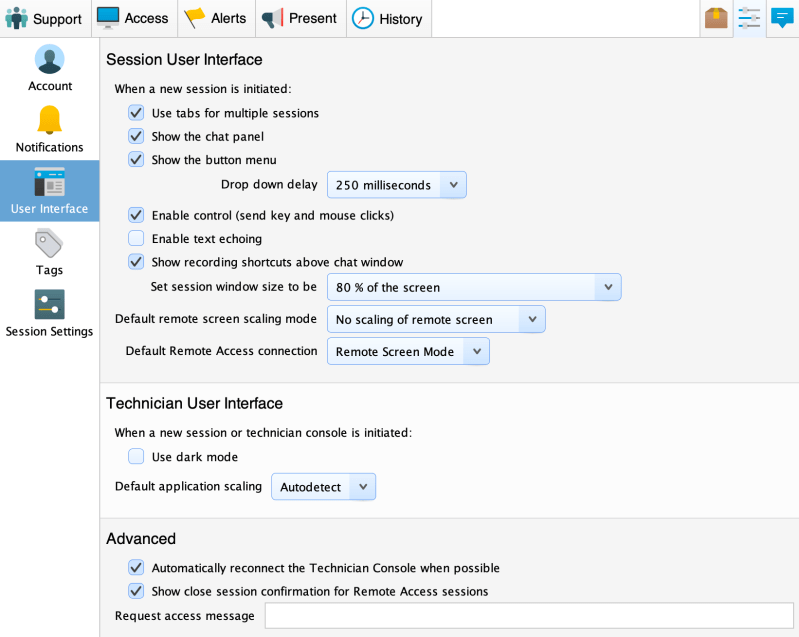Open Default application scaling dropdown

point(323,488)
